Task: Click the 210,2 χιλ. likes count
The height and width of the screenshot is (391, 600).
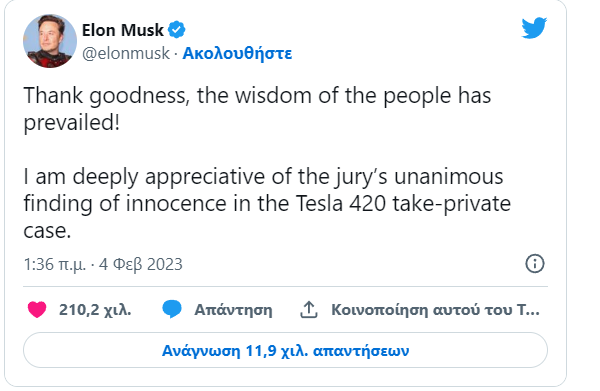Action: (x=95, y=310)
